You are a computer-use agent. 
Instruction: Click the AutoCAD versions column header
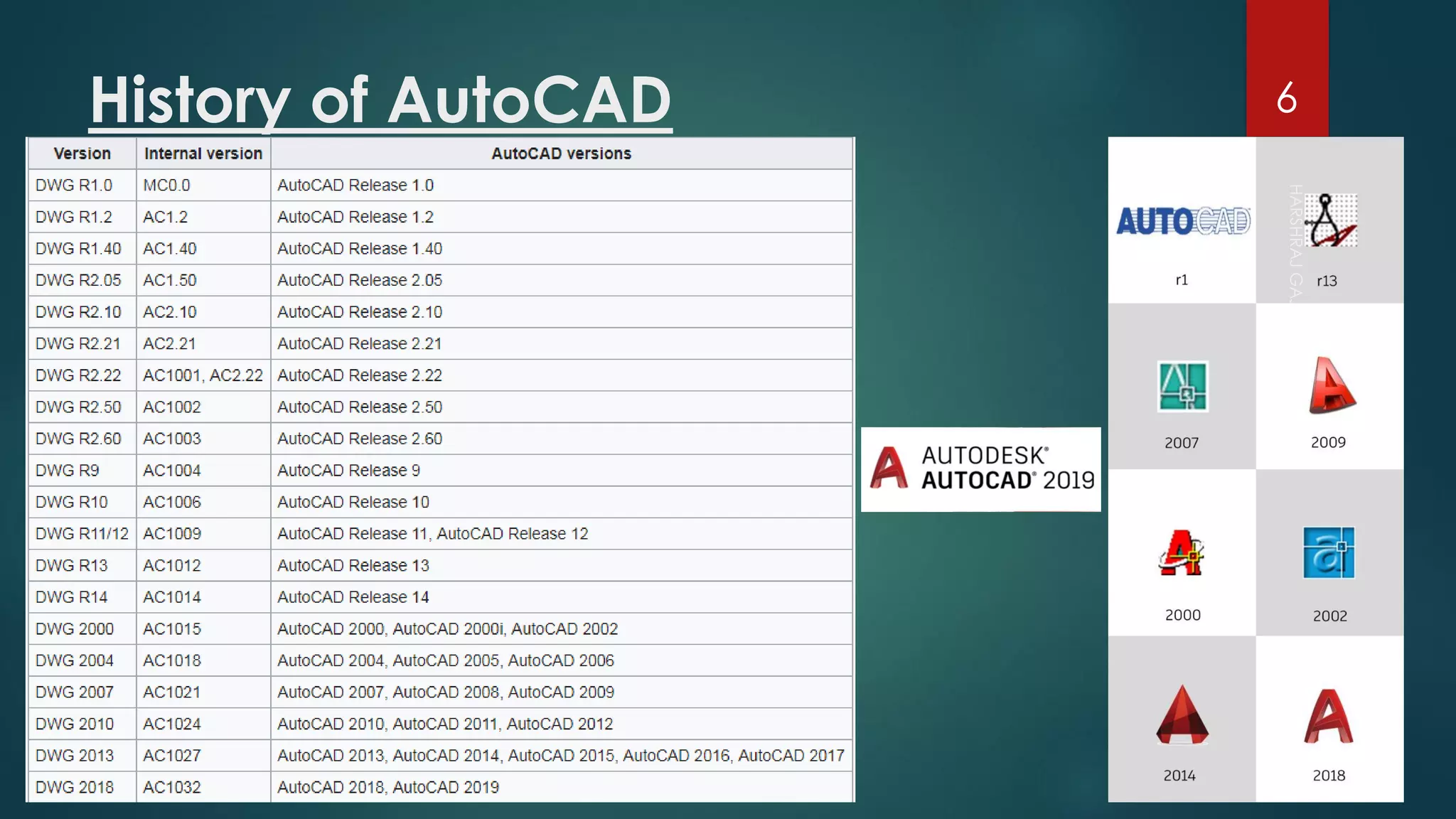coord(562,154)
